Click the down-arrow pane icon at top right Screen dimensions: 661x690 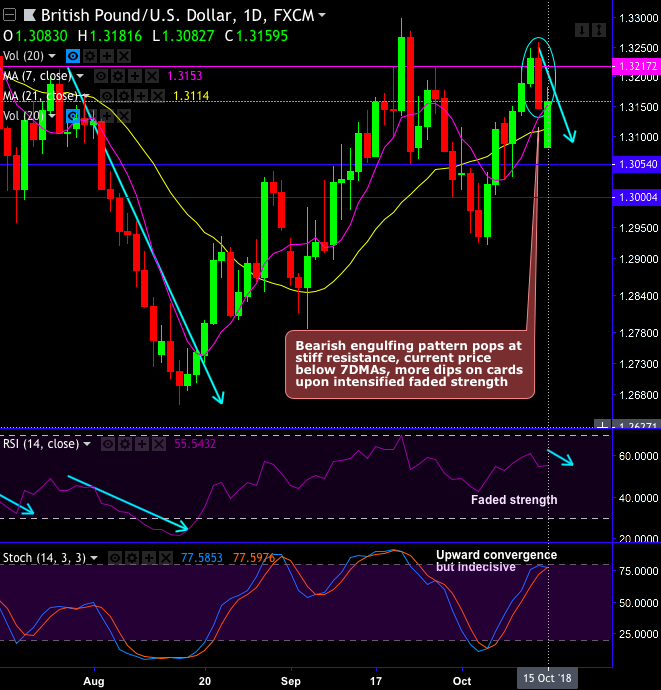point(582,30)
